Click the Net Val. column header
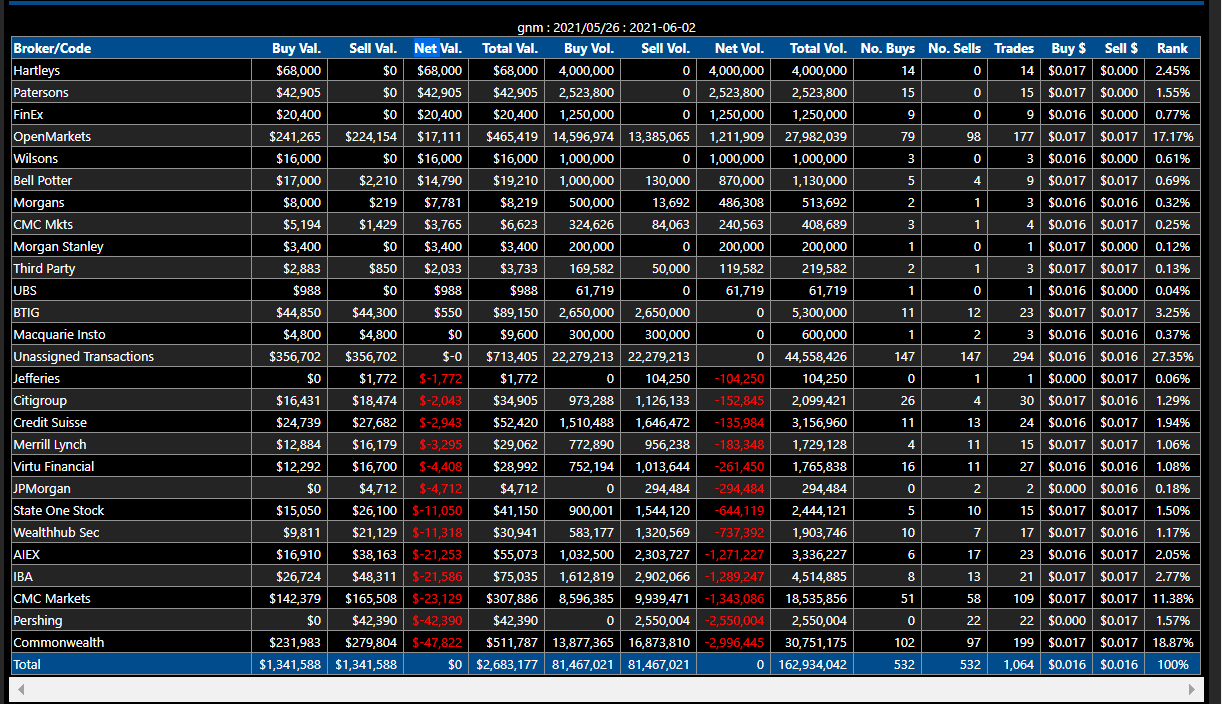This screenshot has height=704, width=1222. point(438,48)
